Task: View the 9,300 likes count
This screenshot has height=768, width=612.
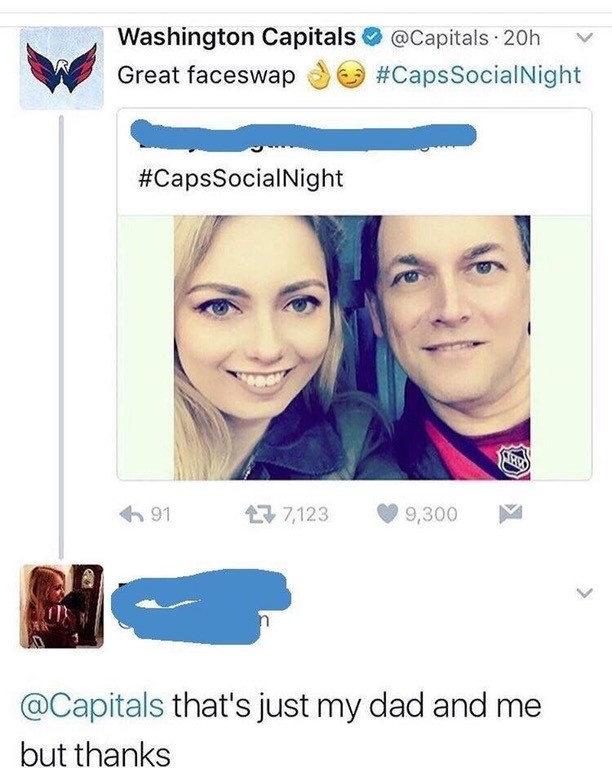Action: 431,514
